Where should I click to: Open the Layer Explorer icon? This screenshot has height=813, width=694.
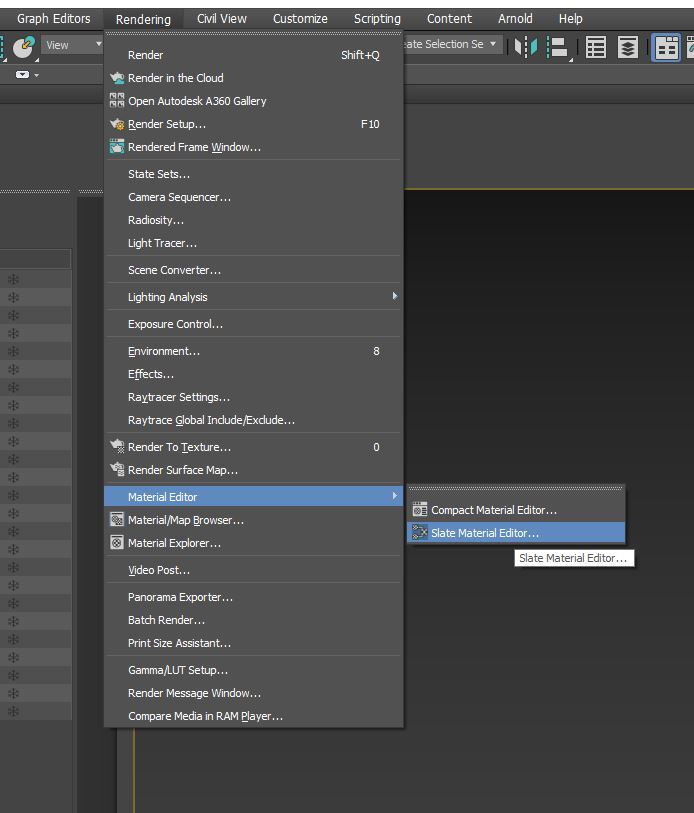[x=628, y=47]
